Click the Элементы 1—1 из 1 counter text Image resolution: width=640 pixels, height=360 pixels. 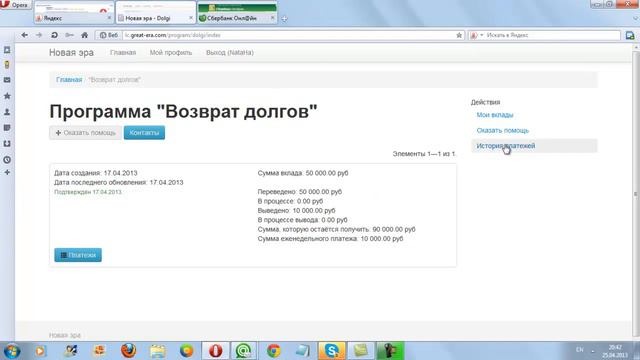click(424, 154)
